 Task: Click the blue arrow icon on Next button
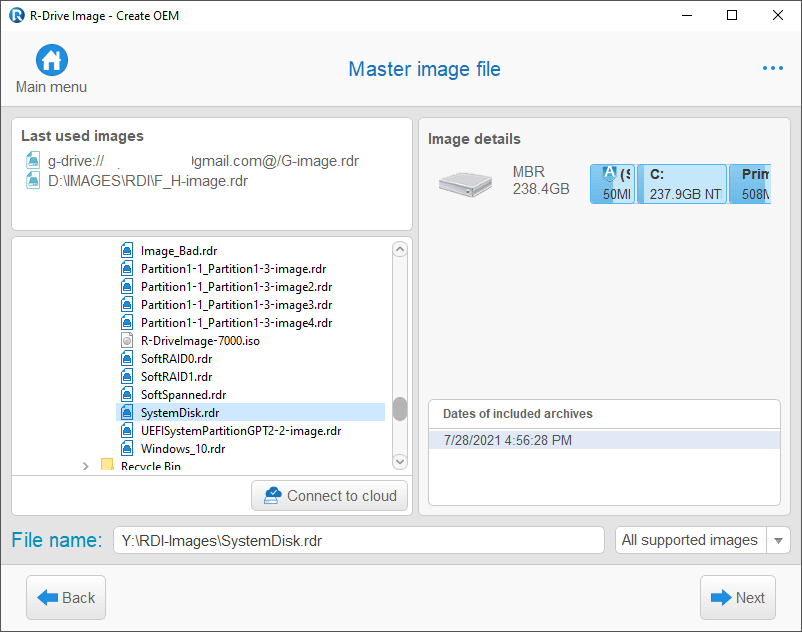coord(721,597)
